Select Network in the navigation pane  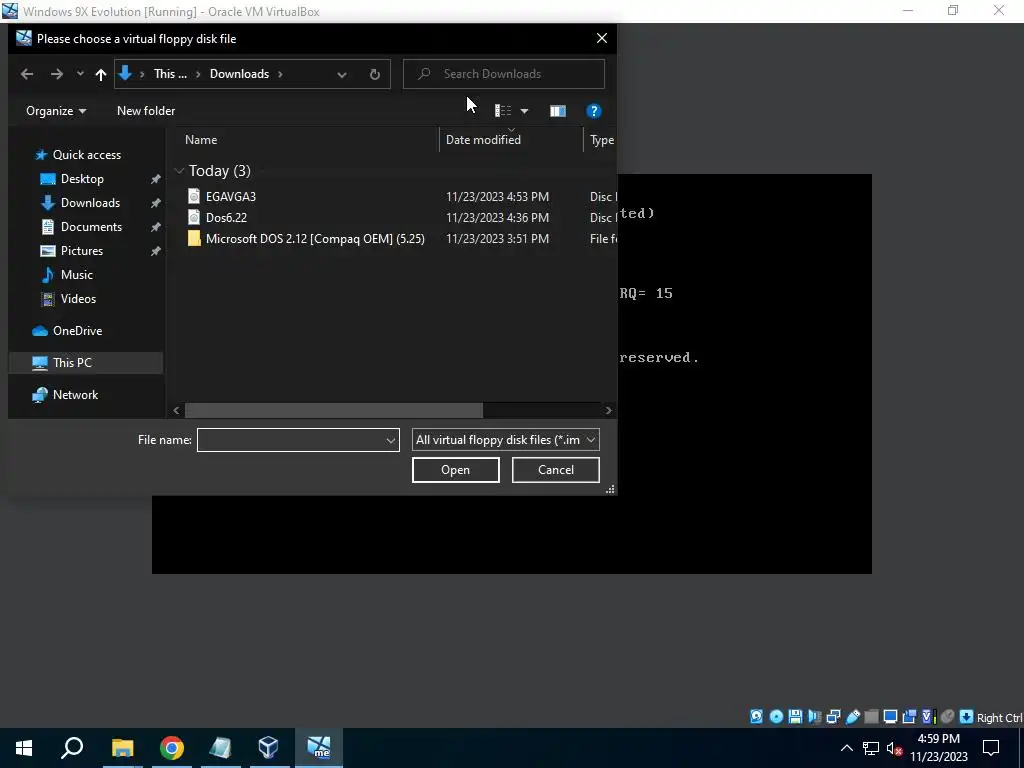[75, 394]
